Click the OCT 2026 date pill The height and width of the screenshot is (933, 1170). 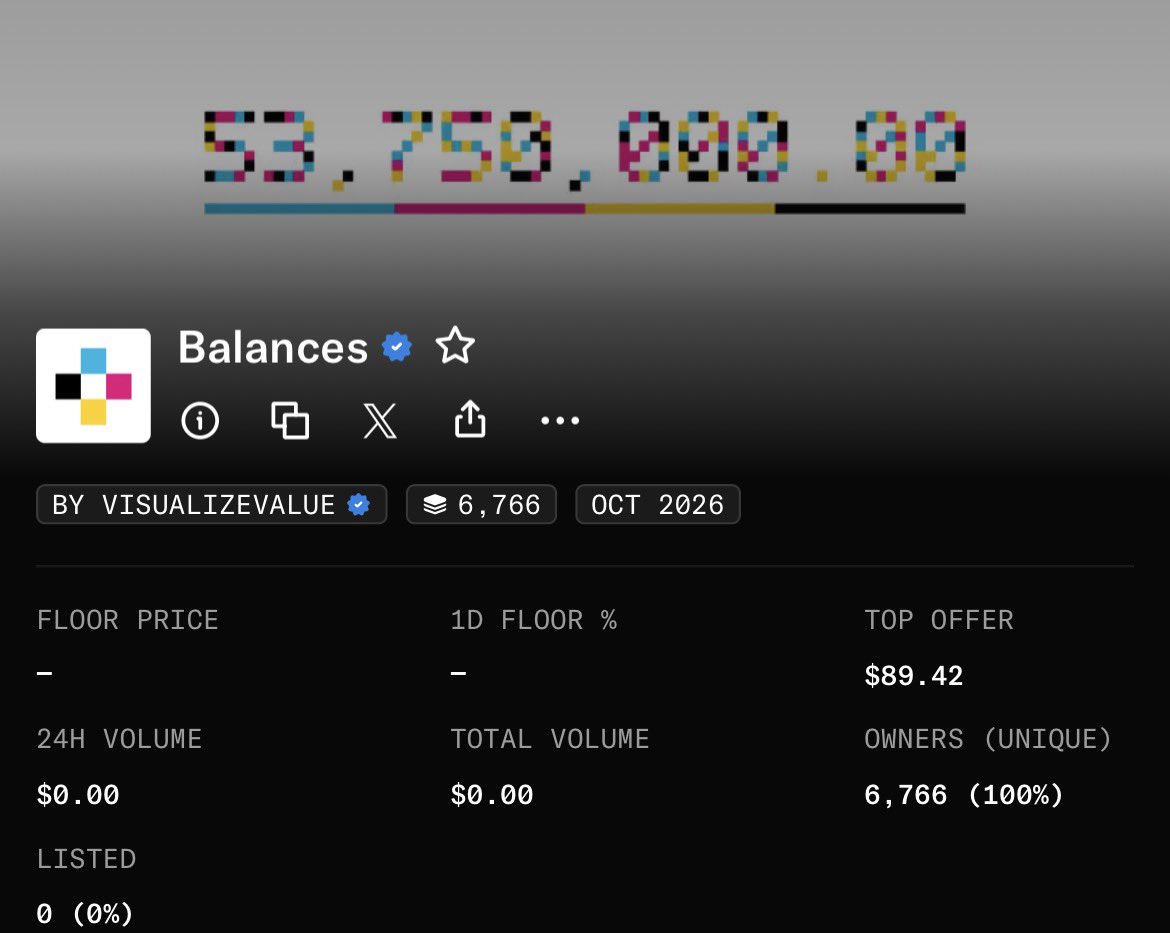coord(657,505)
